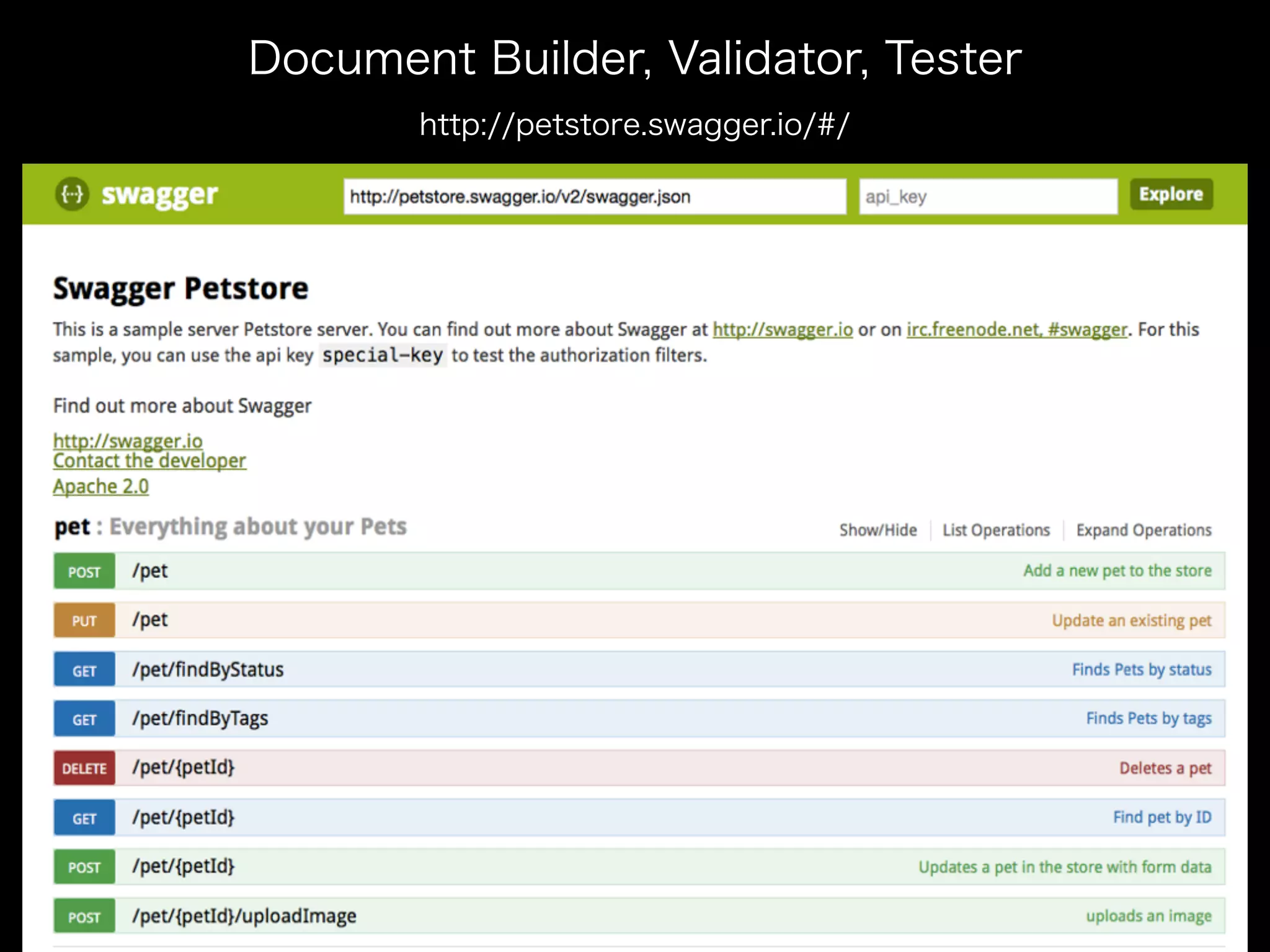The height and width of the screenshot is (952, 1270).
Task: Click Expand Operations for pet section
Action: [1143, 531]
